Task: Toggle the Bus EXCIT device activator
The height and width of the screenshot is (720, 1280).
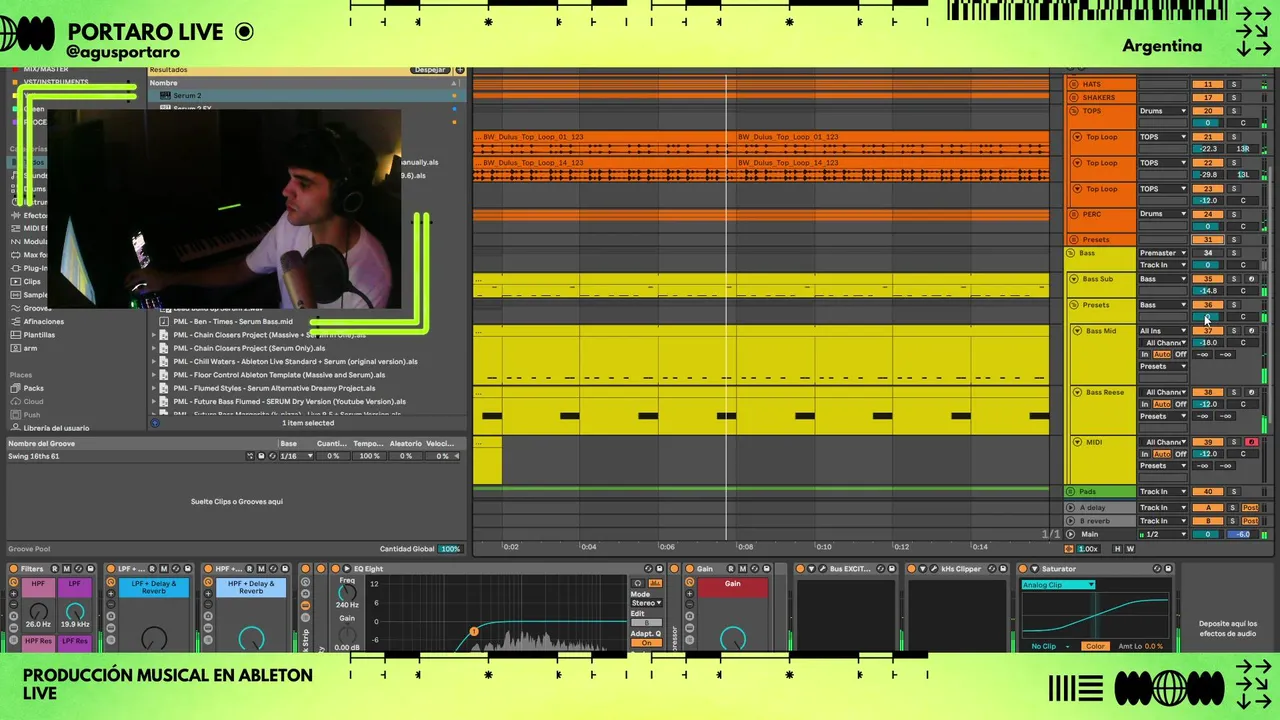Action: click(800, 569)
